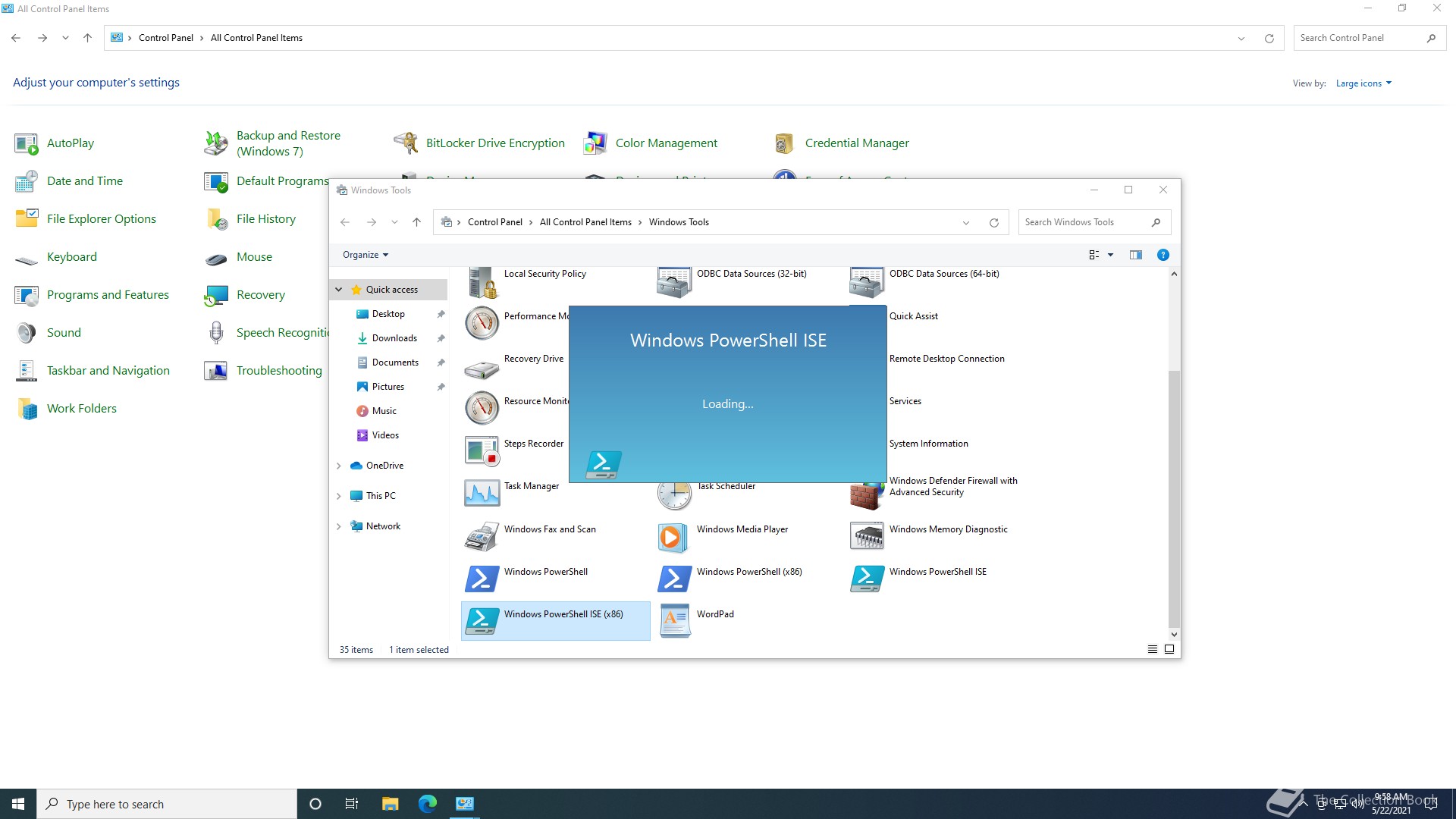Viewport: 1456px width, 819px height.
Task: Select Pictures in the navigation pane
Action: pos(388,387)
